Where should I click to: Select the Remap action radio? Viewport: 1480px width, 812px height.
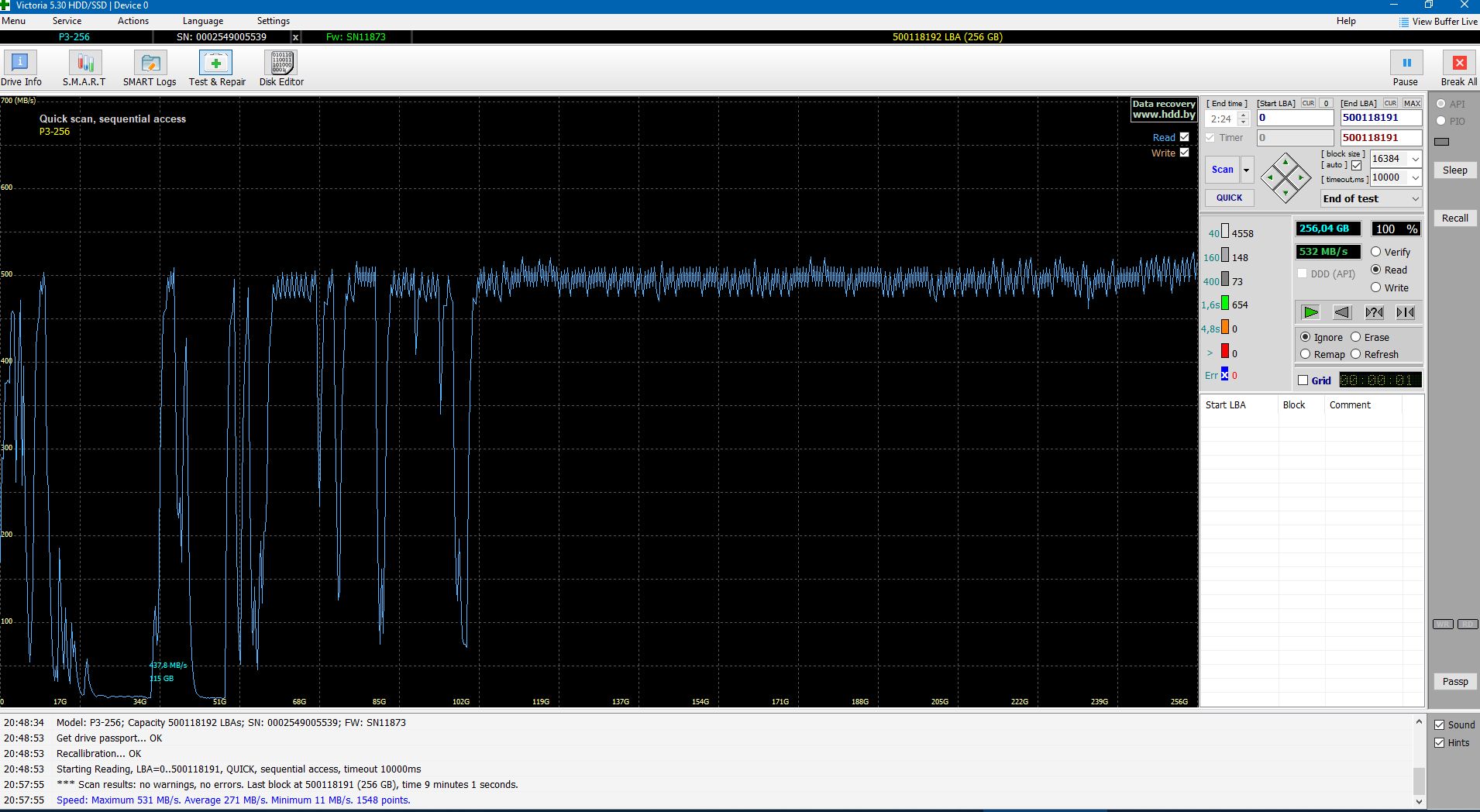pyautogui.click(x=1306, y=354)
